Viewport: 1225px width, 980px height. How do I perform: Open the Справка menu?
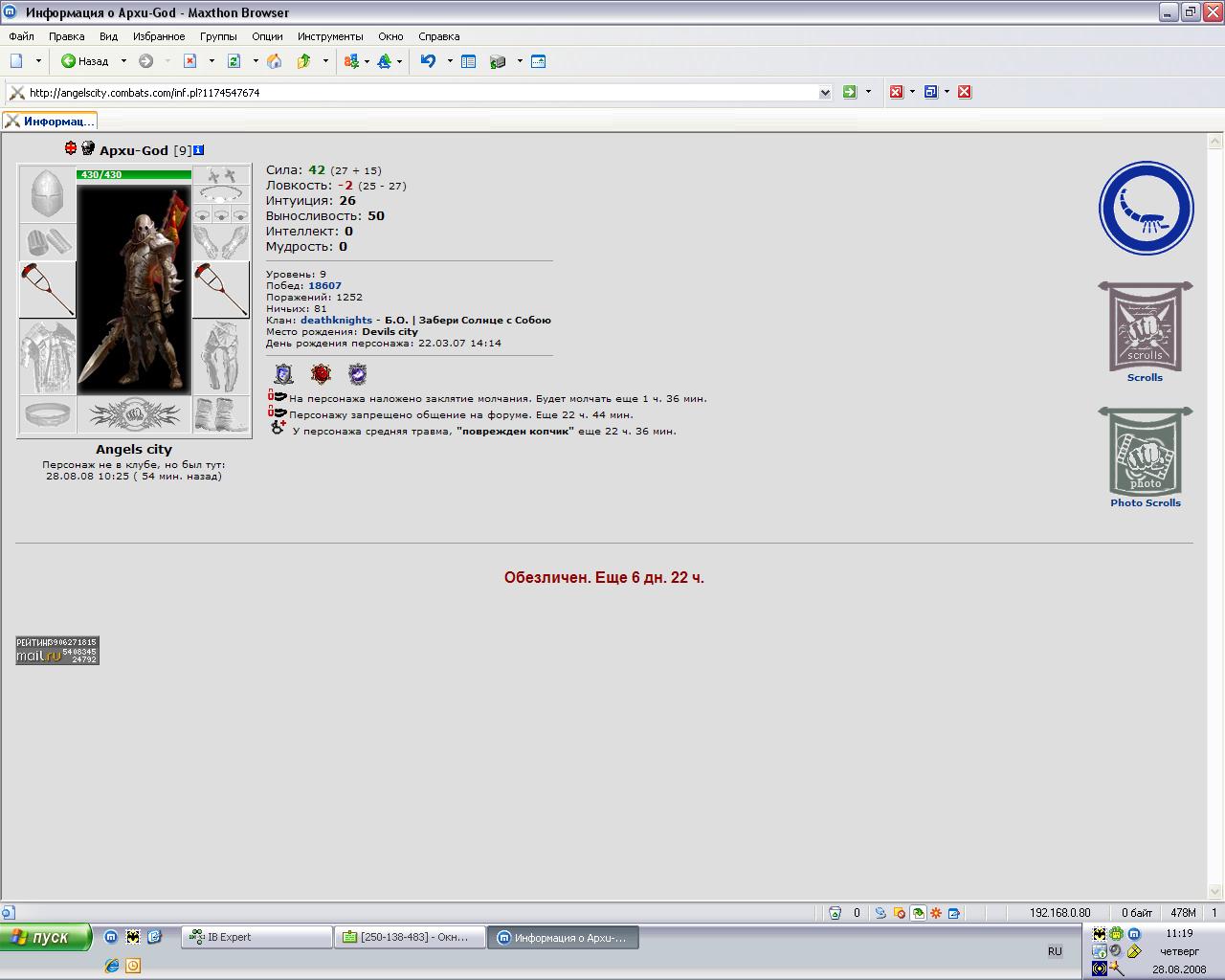[439, 36]
